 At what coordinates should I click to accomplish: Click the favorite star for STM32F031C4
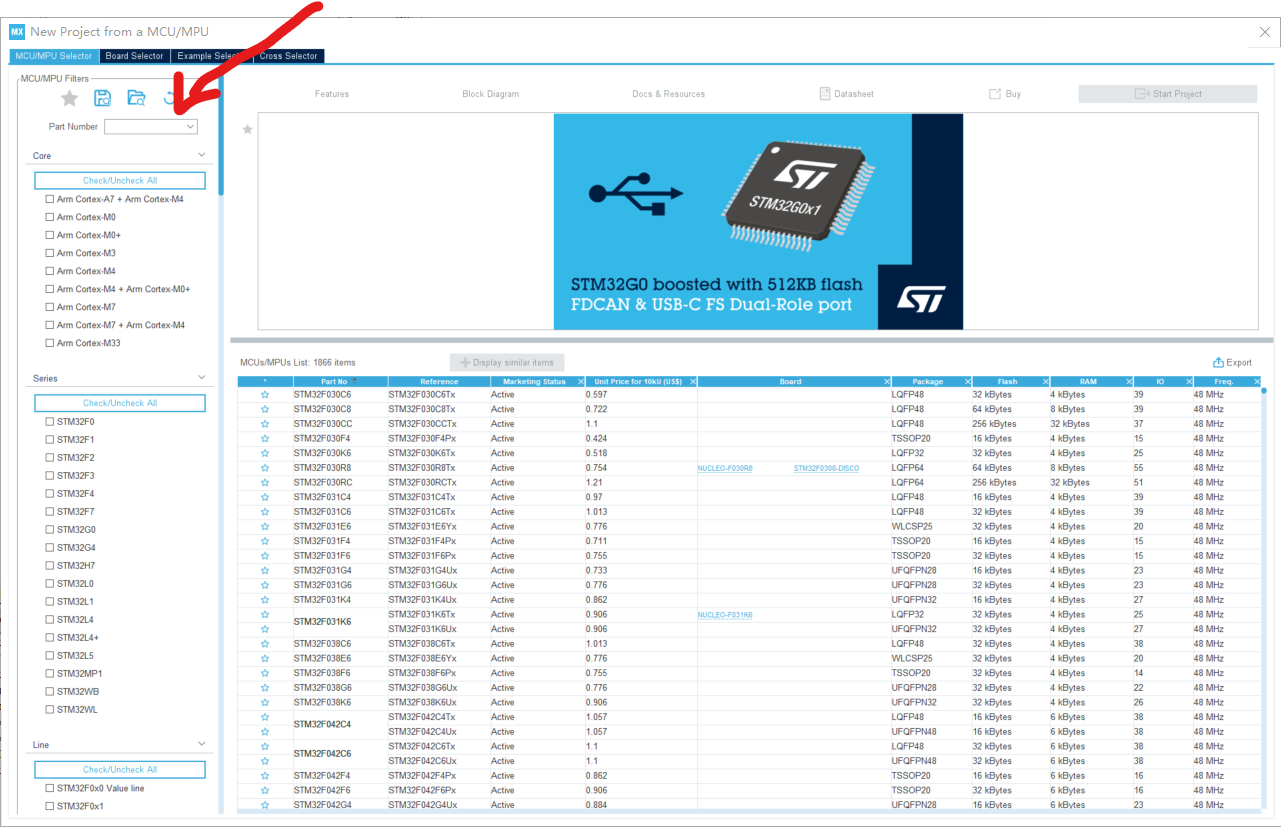265,497
